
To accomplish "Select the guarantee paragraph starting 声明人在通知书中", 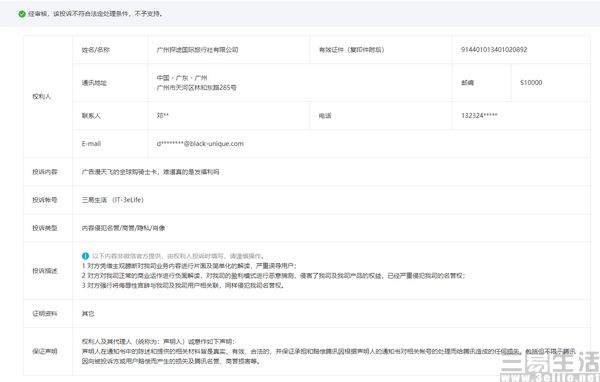I will tap(328, 356).
